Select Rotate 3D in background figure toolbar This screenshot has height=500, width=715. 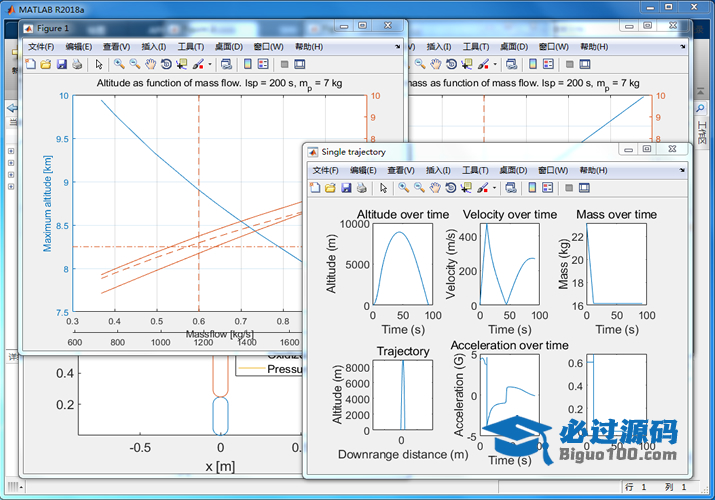click(x=451, y=64)
